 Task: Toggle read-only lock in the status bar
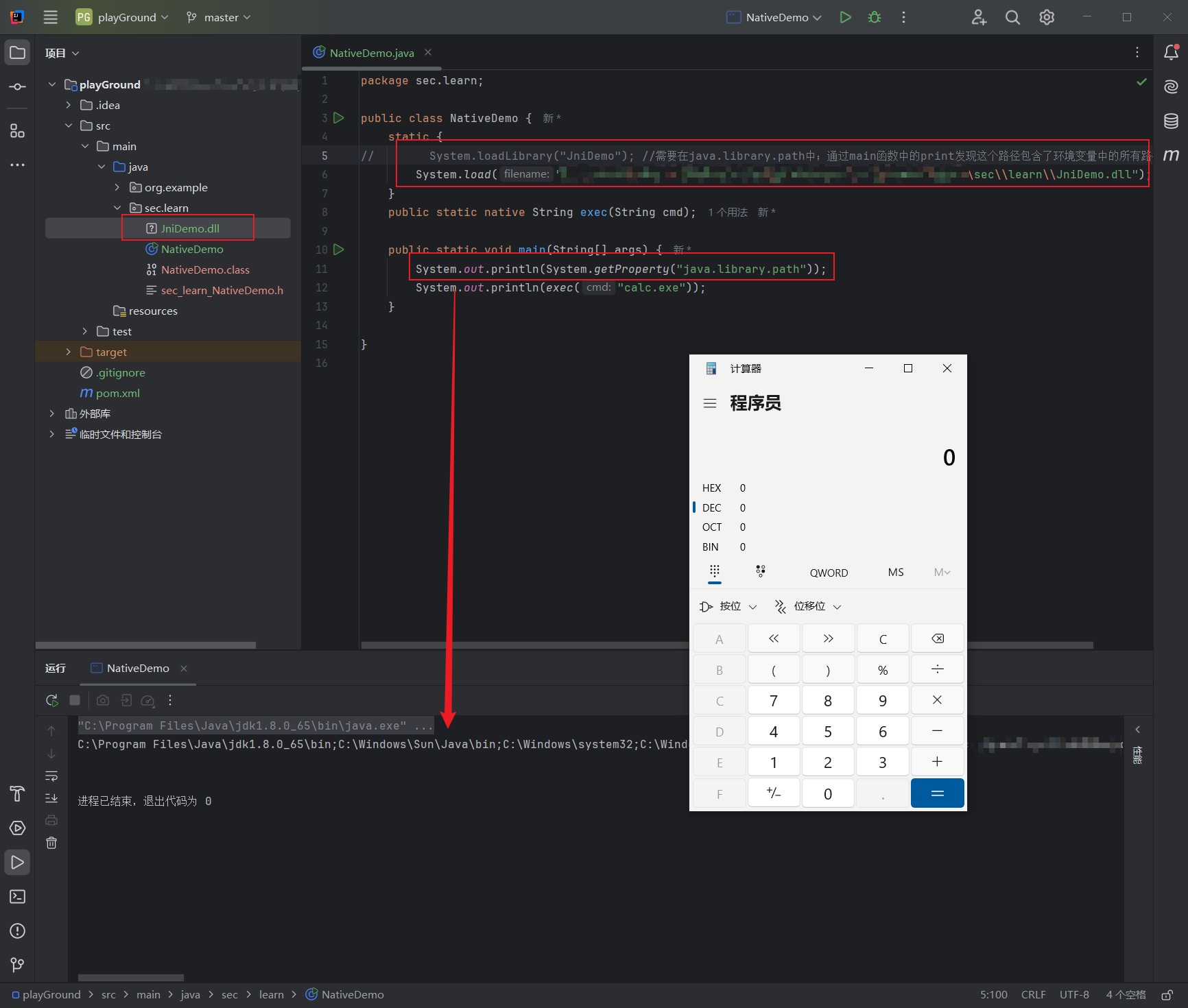pos(1167,994)
